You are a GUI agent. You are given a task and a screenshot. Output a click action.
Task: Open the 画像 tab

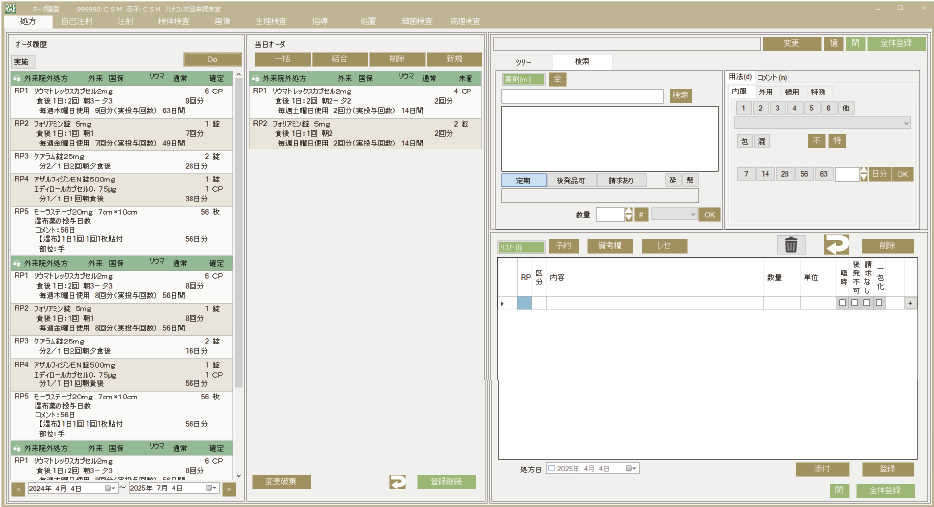(x=222, y=21)
